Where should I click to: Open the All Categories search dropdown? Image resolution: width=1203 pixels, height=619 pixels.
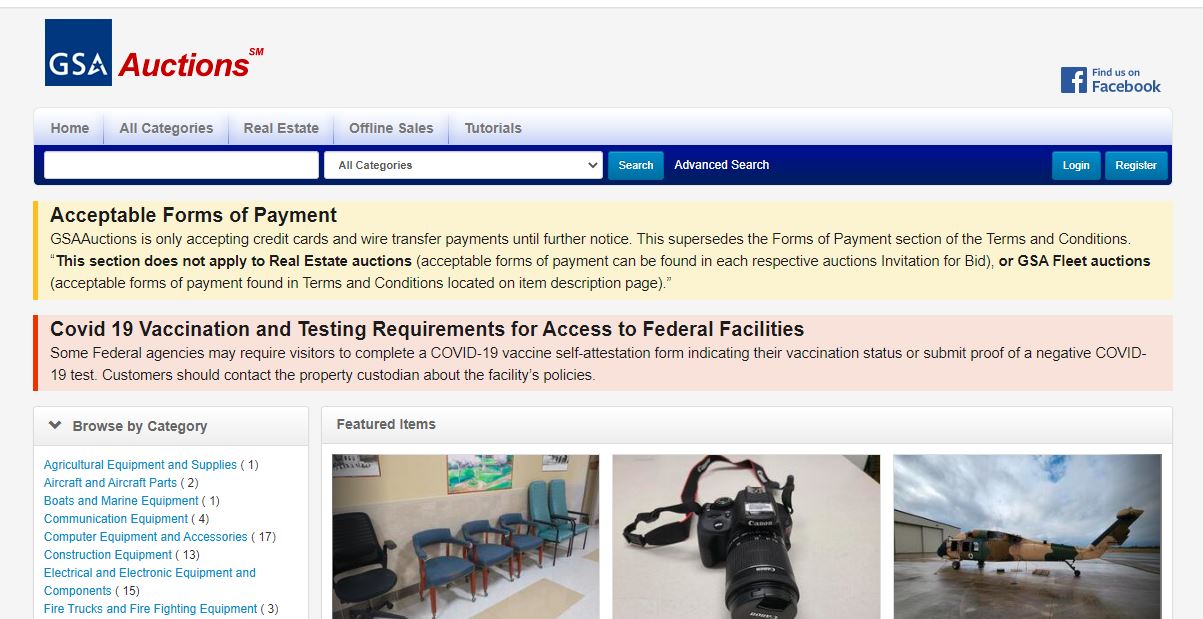(x=463, y=165)
